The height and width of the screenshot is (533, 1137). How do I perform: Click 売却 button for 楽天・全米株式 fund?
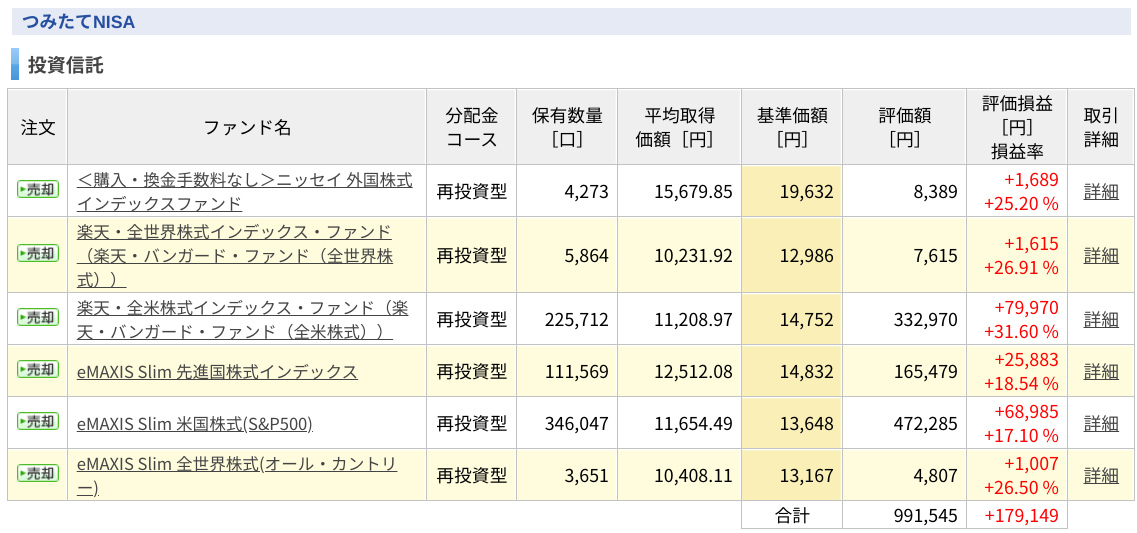coord(38,318)
